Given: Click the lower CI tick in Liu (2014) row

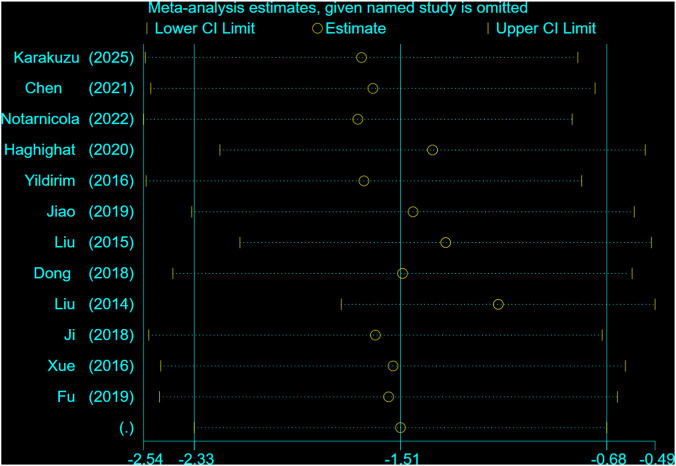Looking at the screenshot, I should [341, 304].
